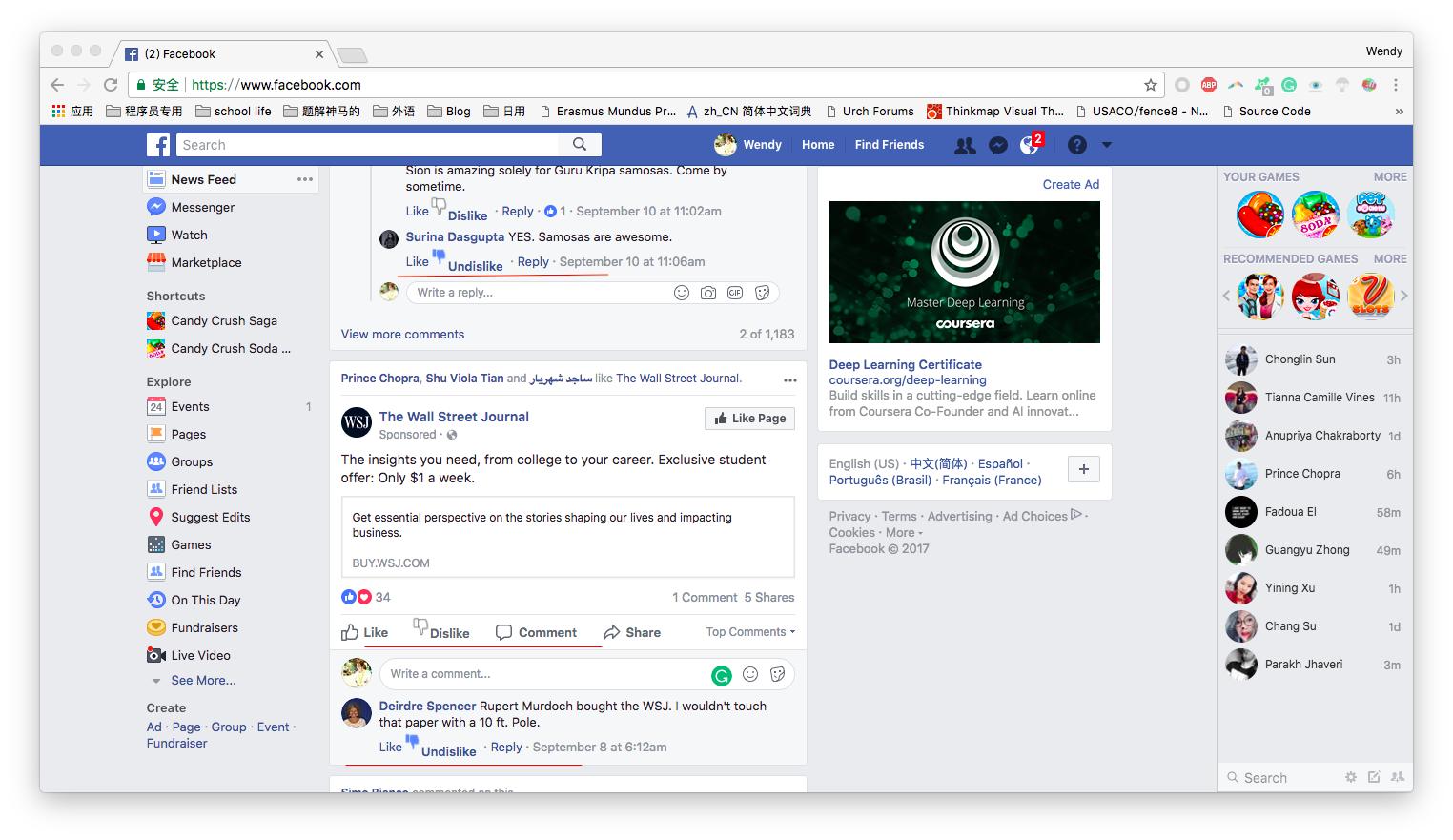Click the Facebook logo in the blue bar

[158, 145]
